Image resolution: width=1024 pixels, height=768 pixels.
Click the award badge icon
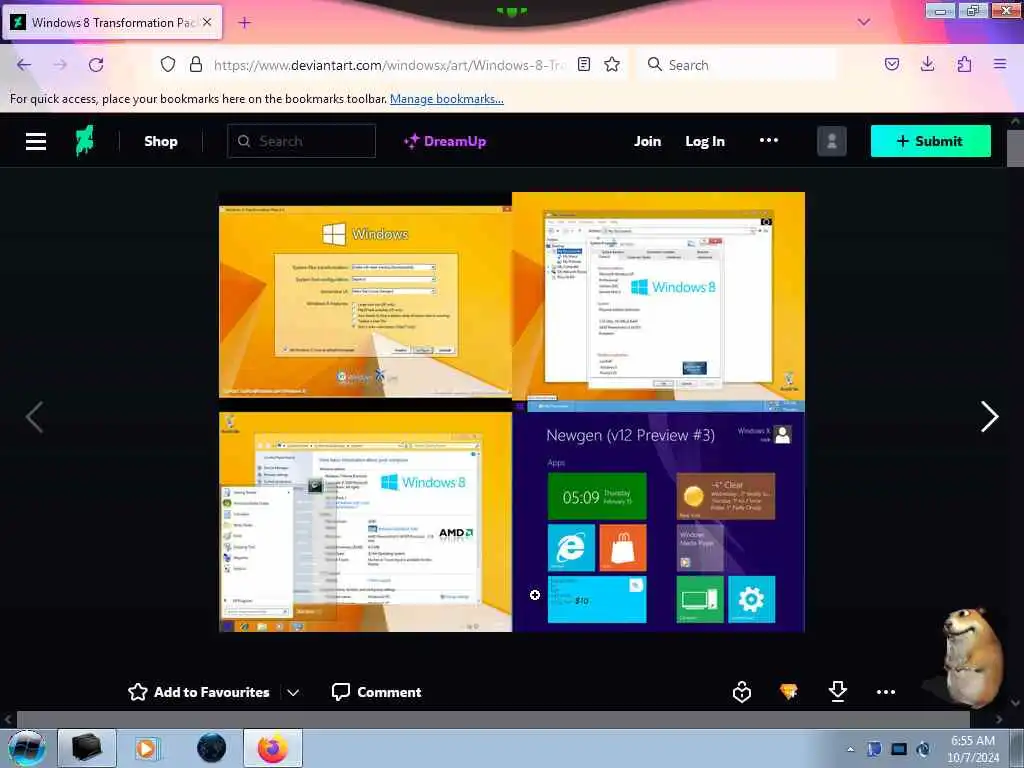point(742,692)
